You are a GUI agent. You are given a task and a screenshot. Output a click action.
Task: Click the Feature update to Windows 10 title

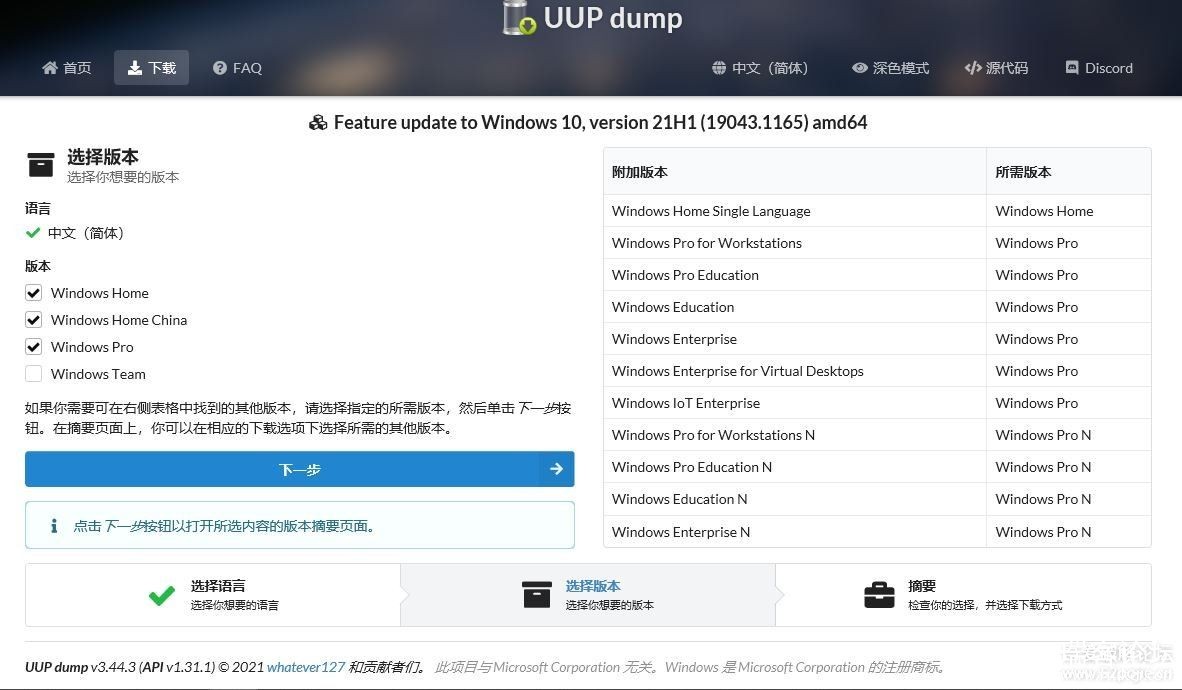(x=600, y=122)
